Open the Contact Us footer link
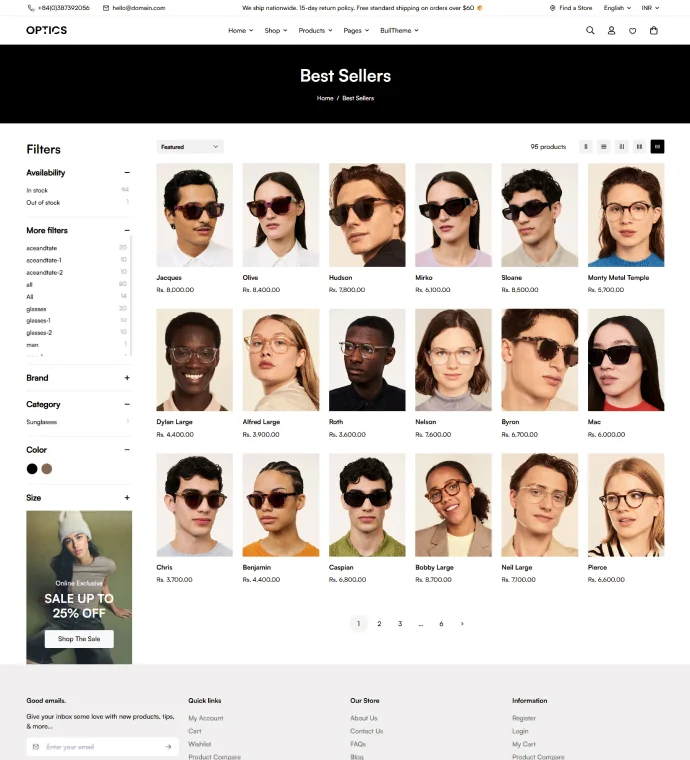Viewport: 690px width, 760px height. click(367, 731)
